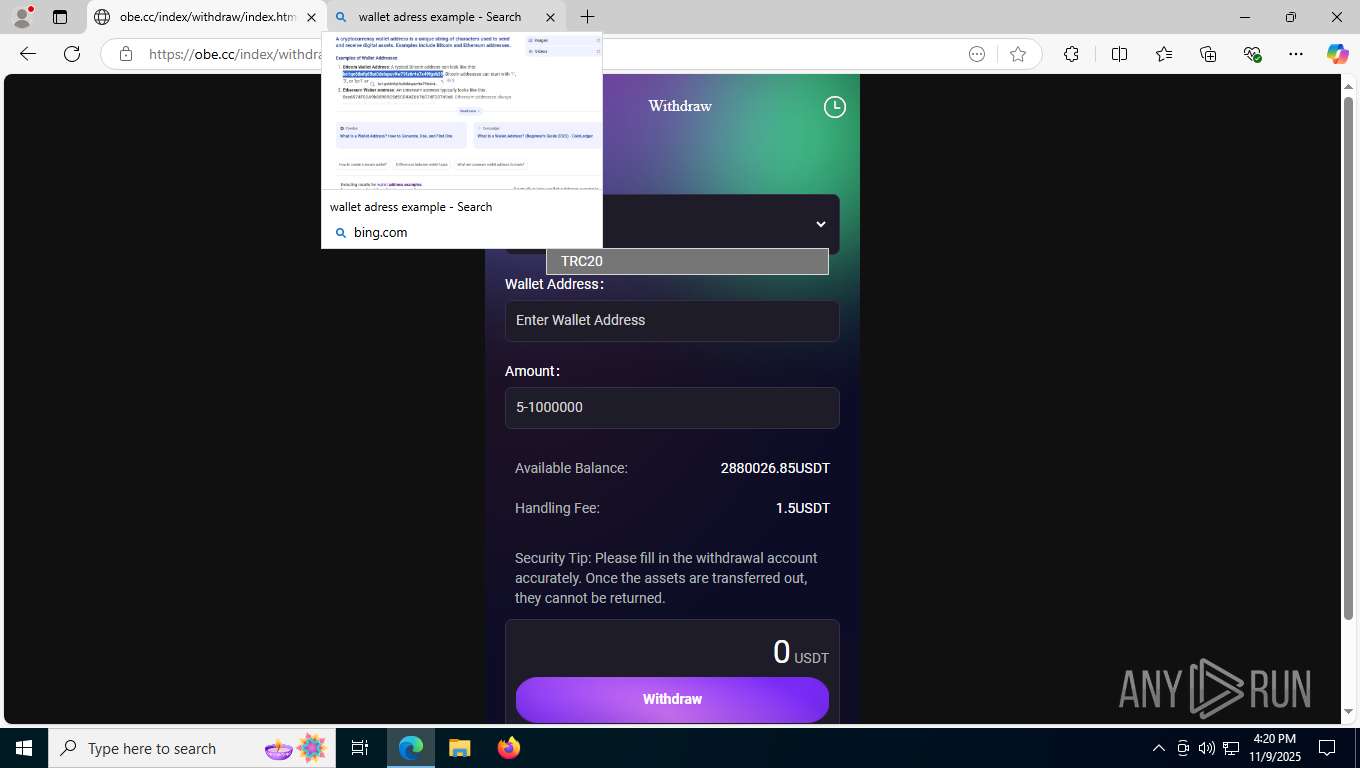Switch to the obe.cc withdraw tab
Screen dimensions: 1360x768
206,17
